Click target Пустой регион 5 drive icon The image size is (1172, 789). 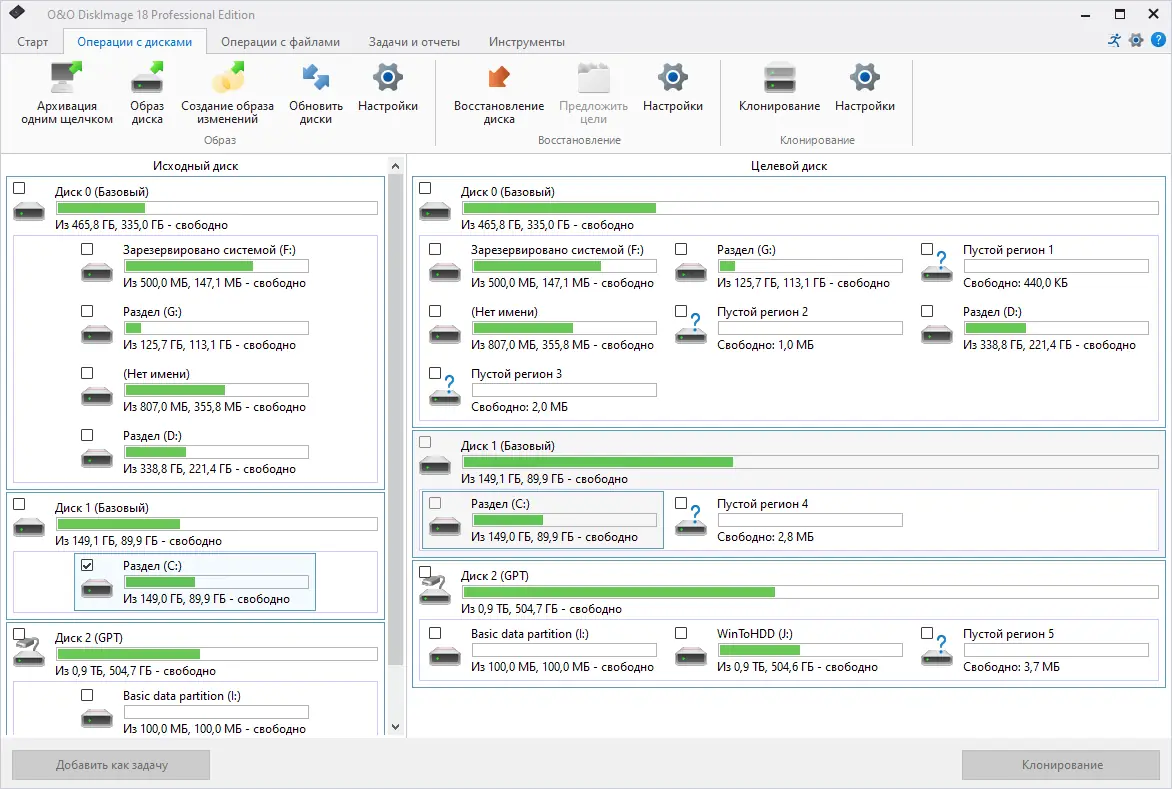pyautogui.click(x=937, y=650)
